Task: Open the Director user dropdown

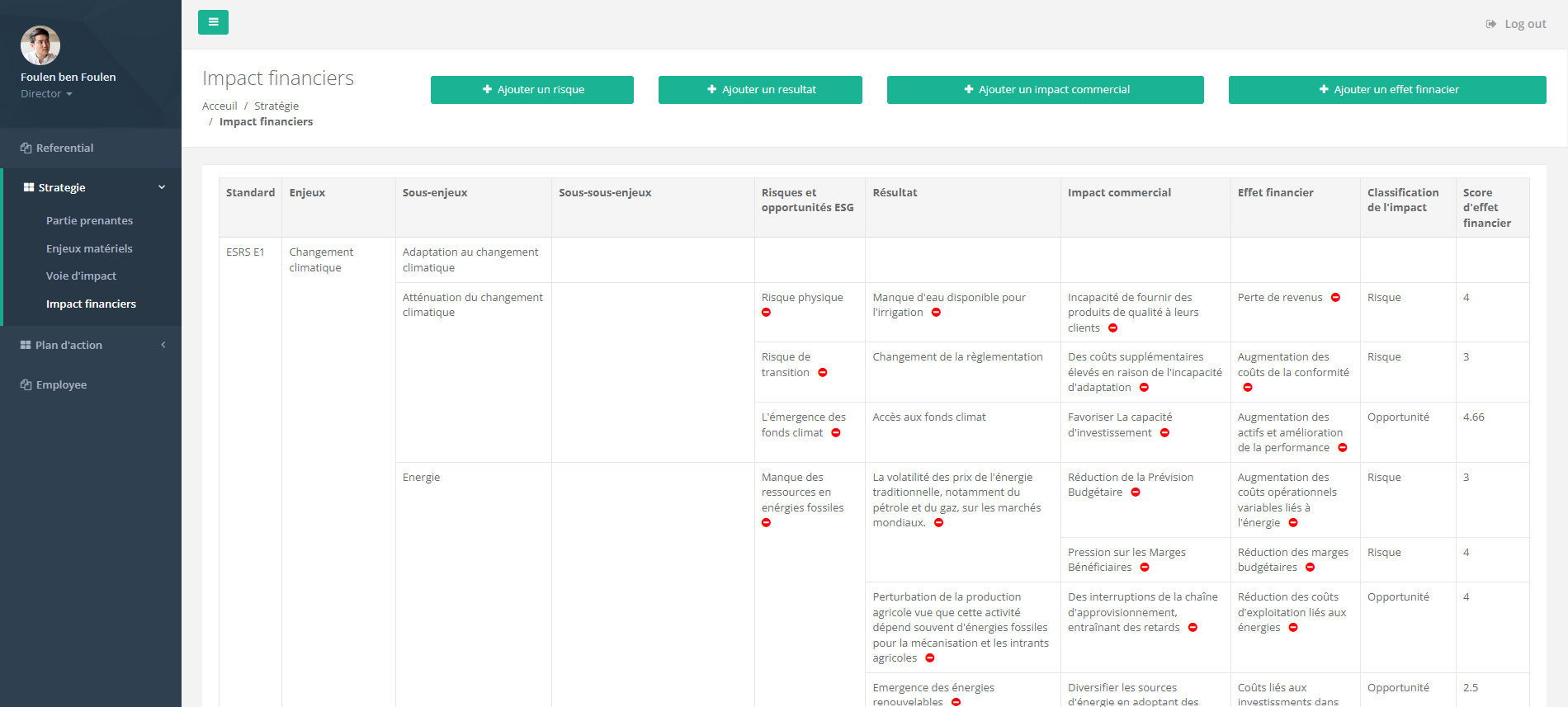Action: point(46,94)
